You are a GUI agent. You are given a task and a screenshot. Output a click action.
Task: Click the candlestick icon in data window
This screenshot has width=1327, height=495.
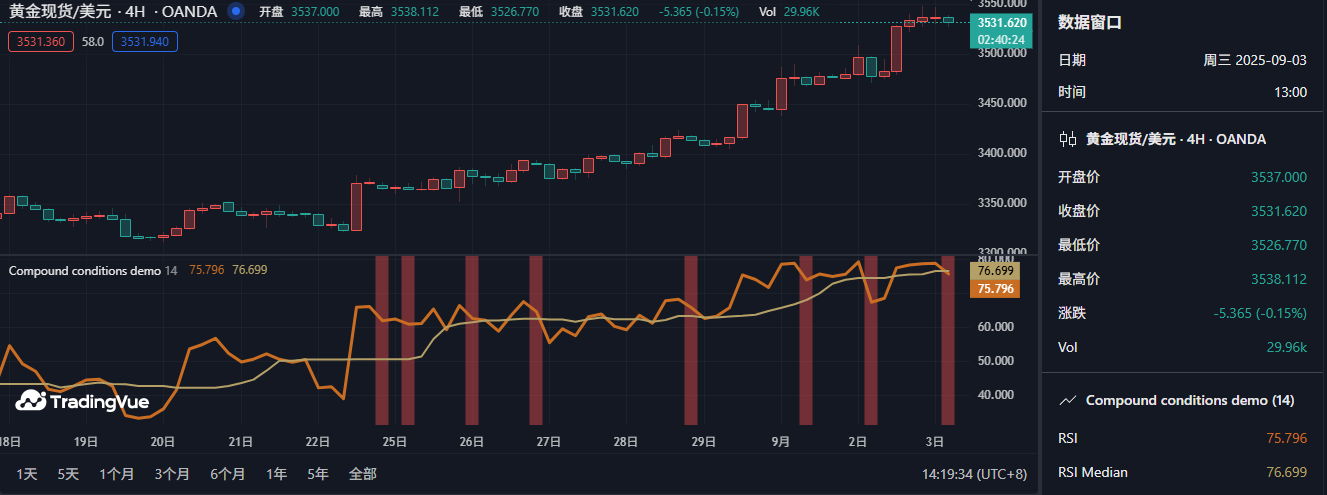pyautogui.click(x=1068, y=139)
